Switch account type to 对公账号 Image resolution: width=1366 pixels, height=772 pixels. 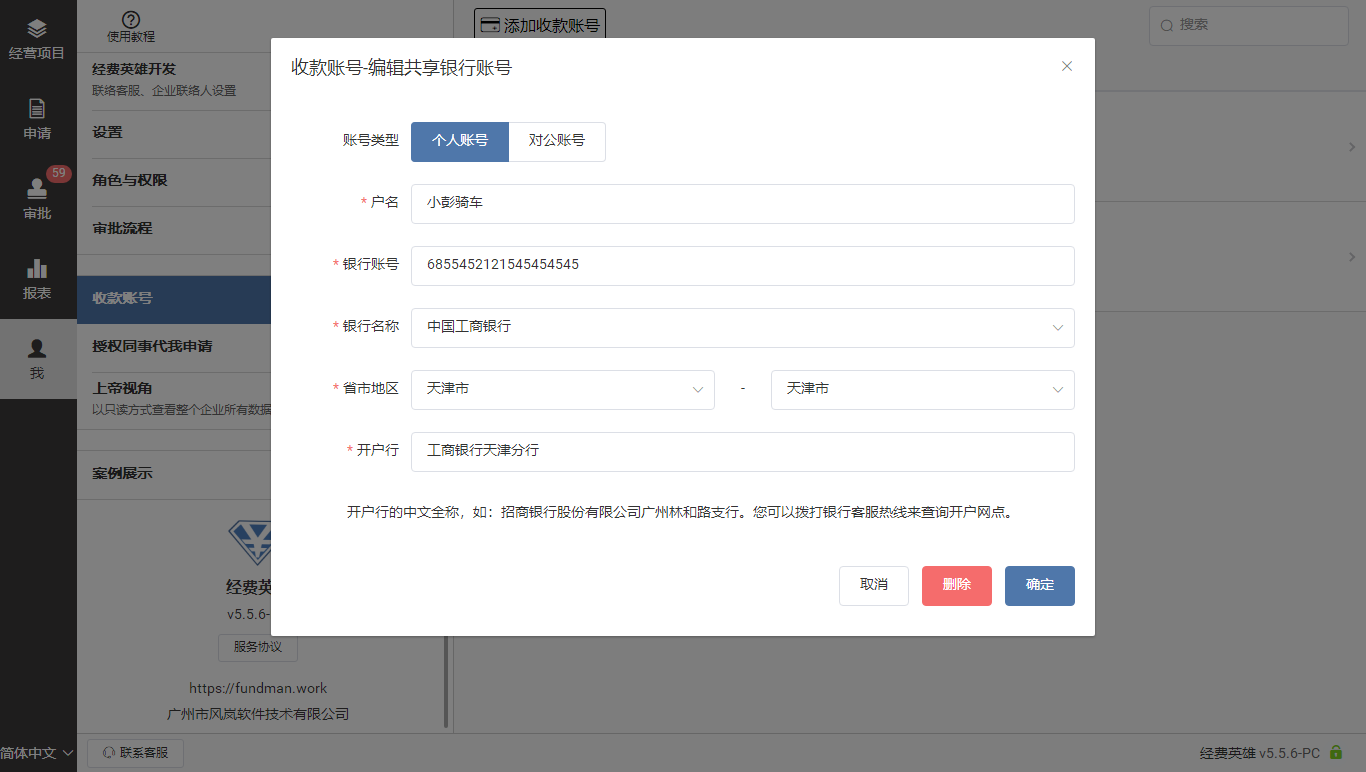pos(557,141)
